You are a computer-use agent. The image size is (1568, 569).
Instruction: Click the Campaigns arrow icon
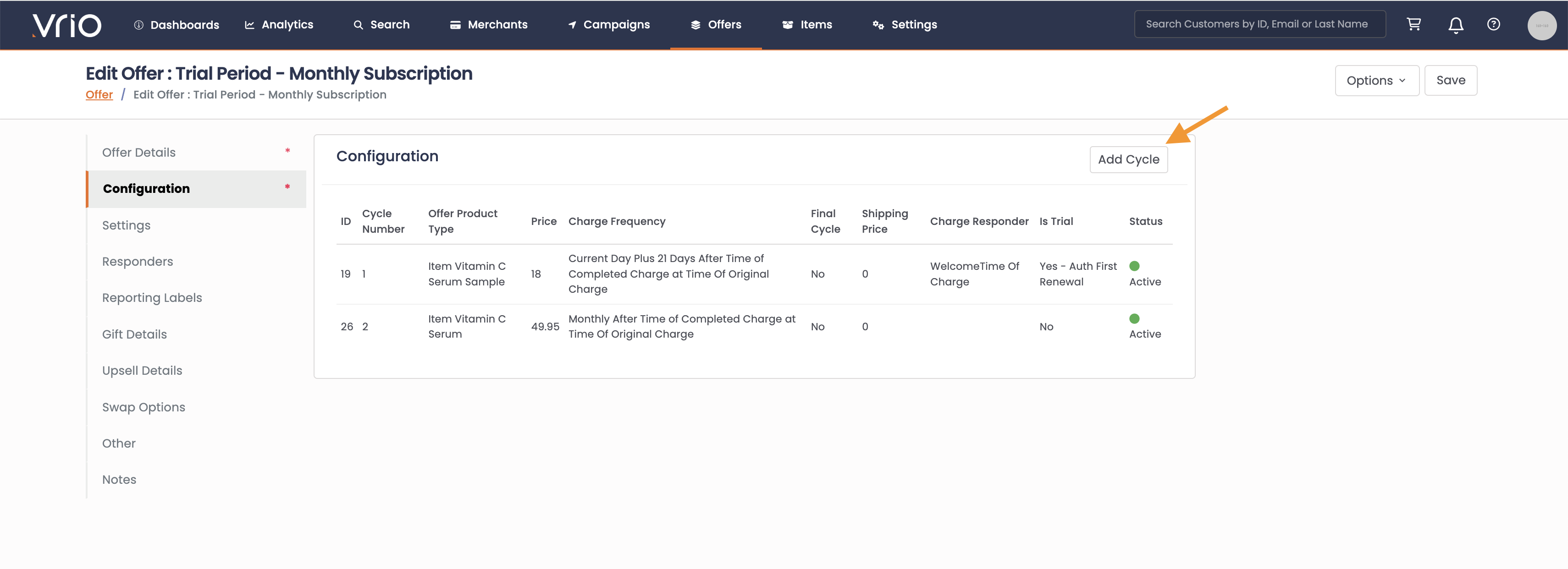(x=572, y=25)
